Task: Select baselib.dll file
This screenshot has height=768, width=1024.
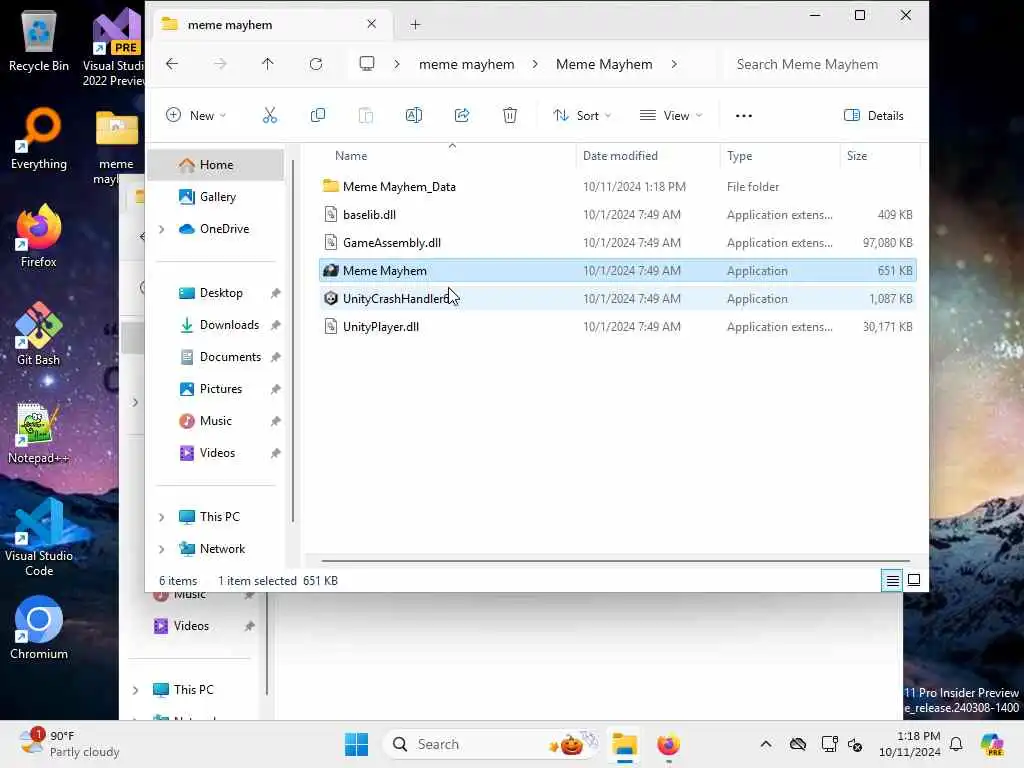Action: pyautogui.click(x=617, y=215)
